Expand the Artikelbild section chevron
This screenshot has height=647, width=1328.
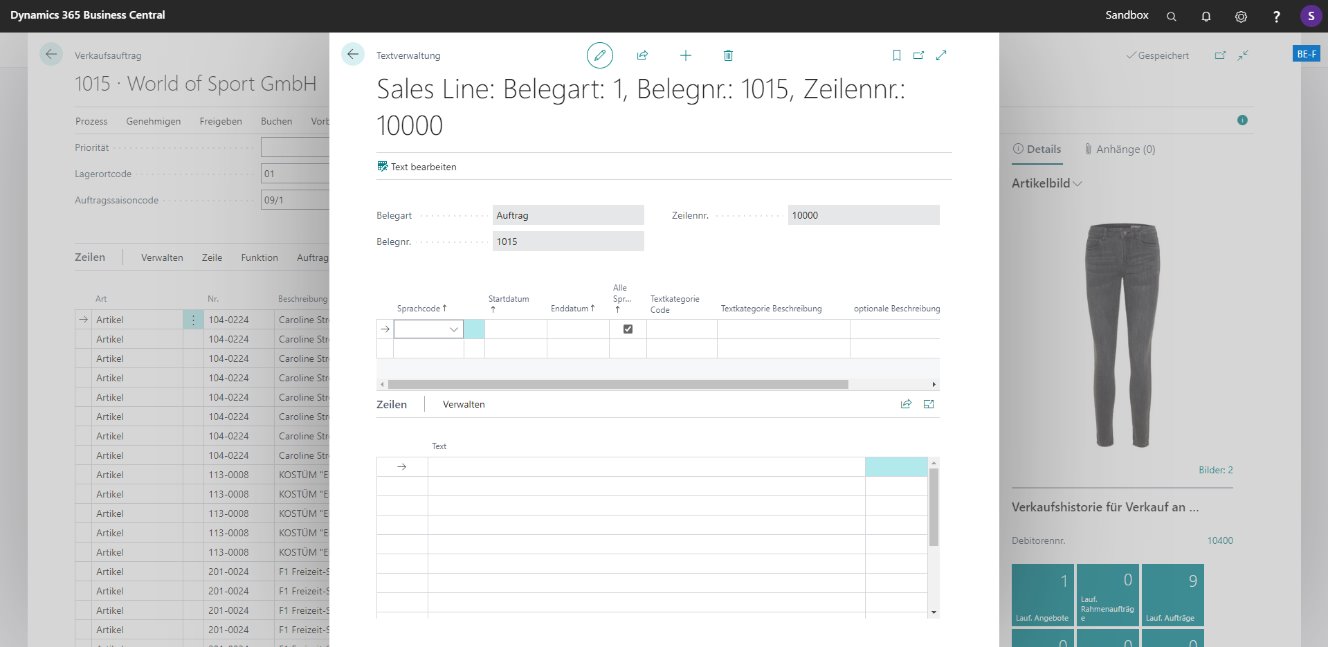1077,184
